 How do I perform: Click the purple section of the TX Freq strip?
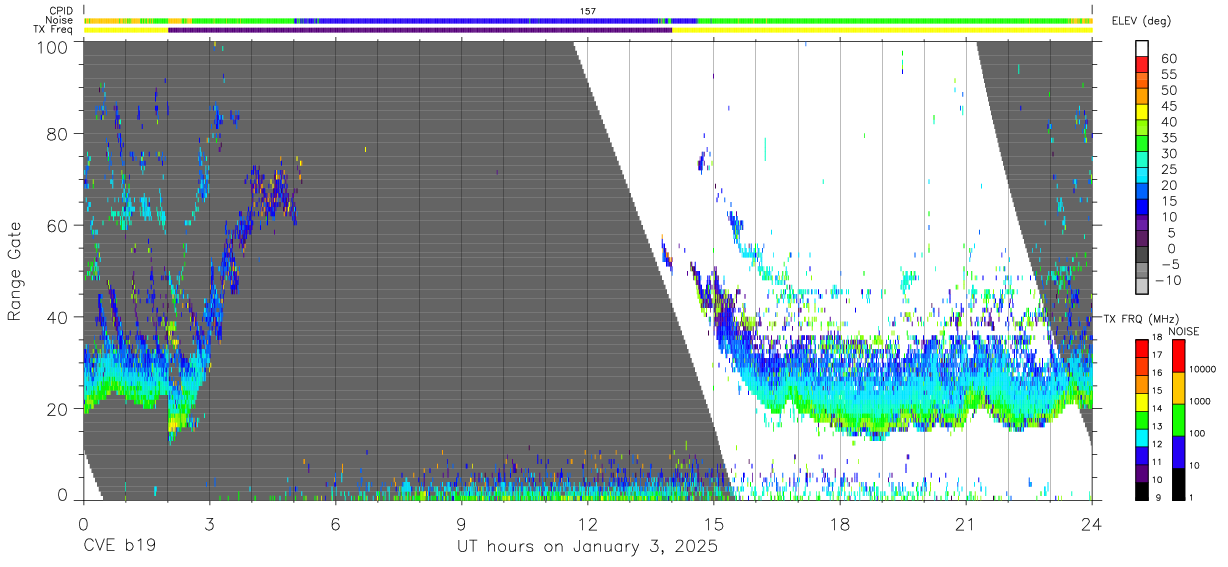420,30
